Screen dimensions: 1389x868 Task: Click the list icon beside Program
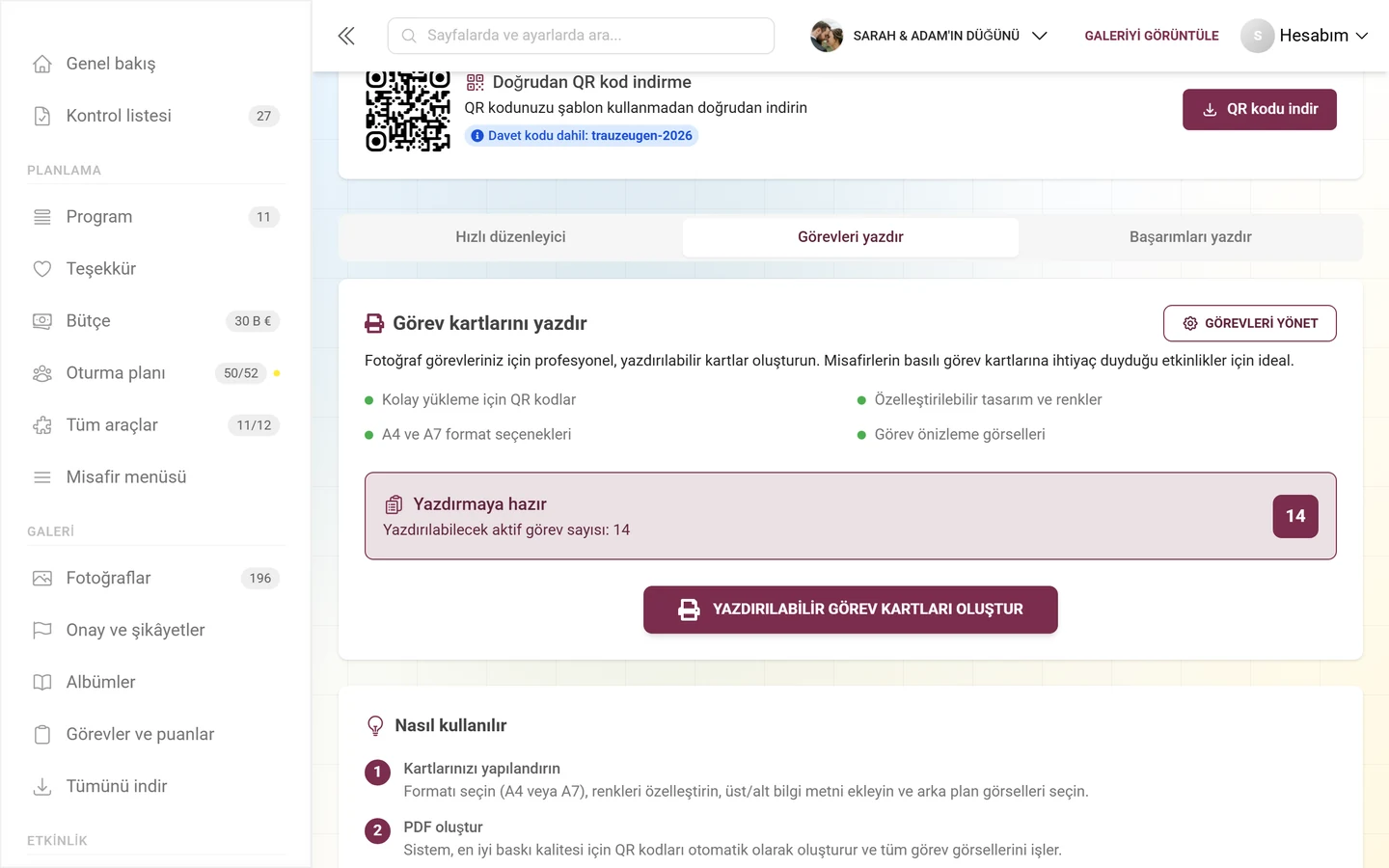[42, 217]
